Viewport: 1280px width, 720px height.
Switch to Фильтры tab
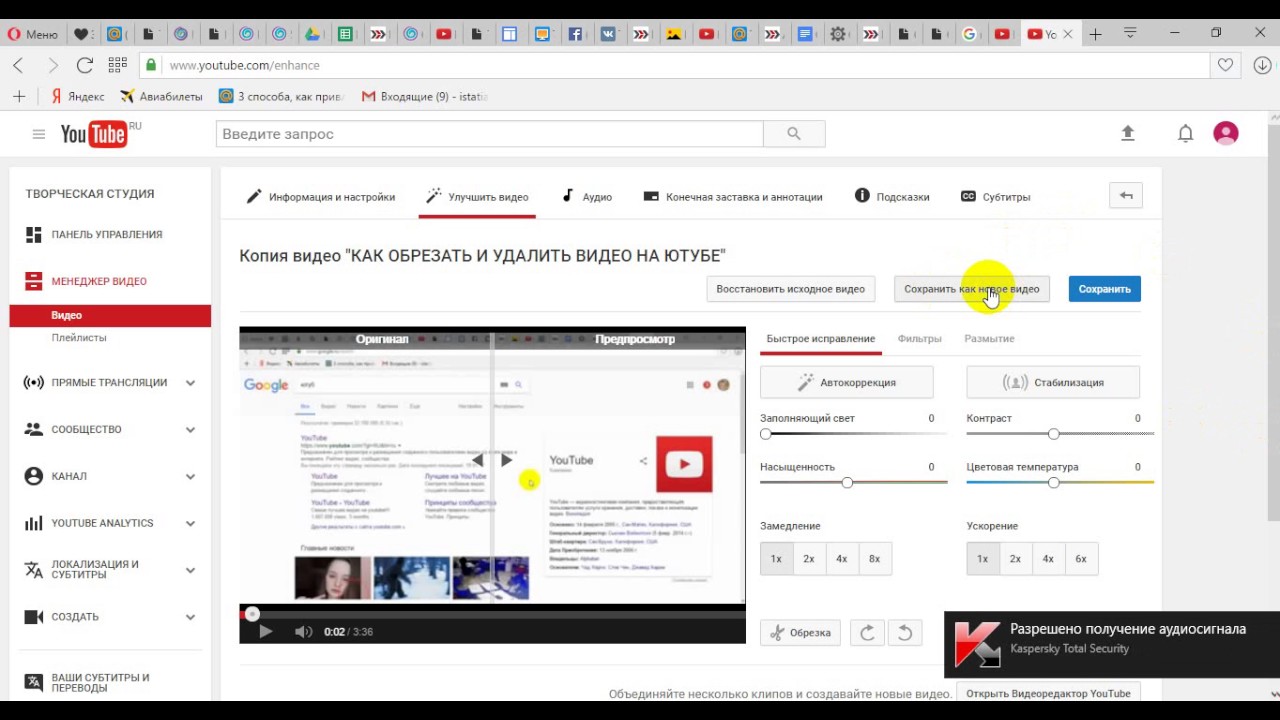pyautogui.click(x=919, y=339)
